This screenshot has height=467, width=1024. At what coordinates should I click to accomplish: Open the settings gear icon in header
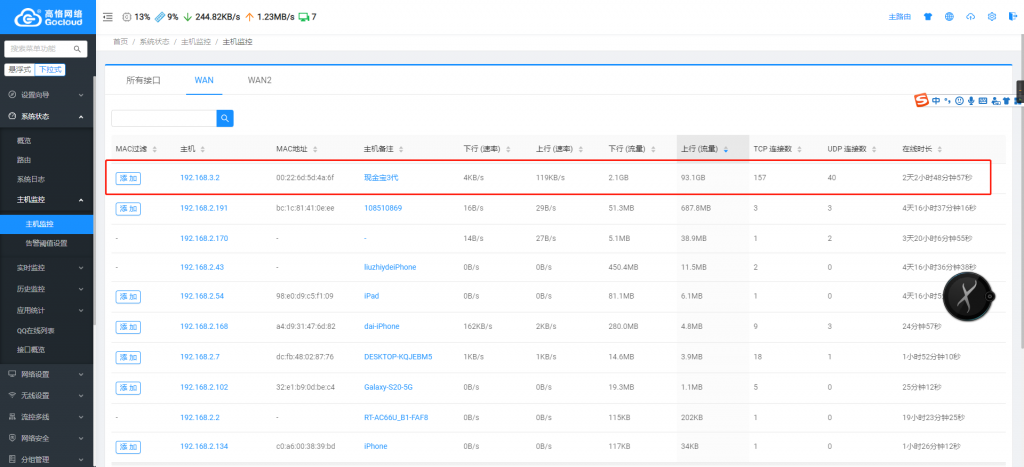tap(991, 17)
